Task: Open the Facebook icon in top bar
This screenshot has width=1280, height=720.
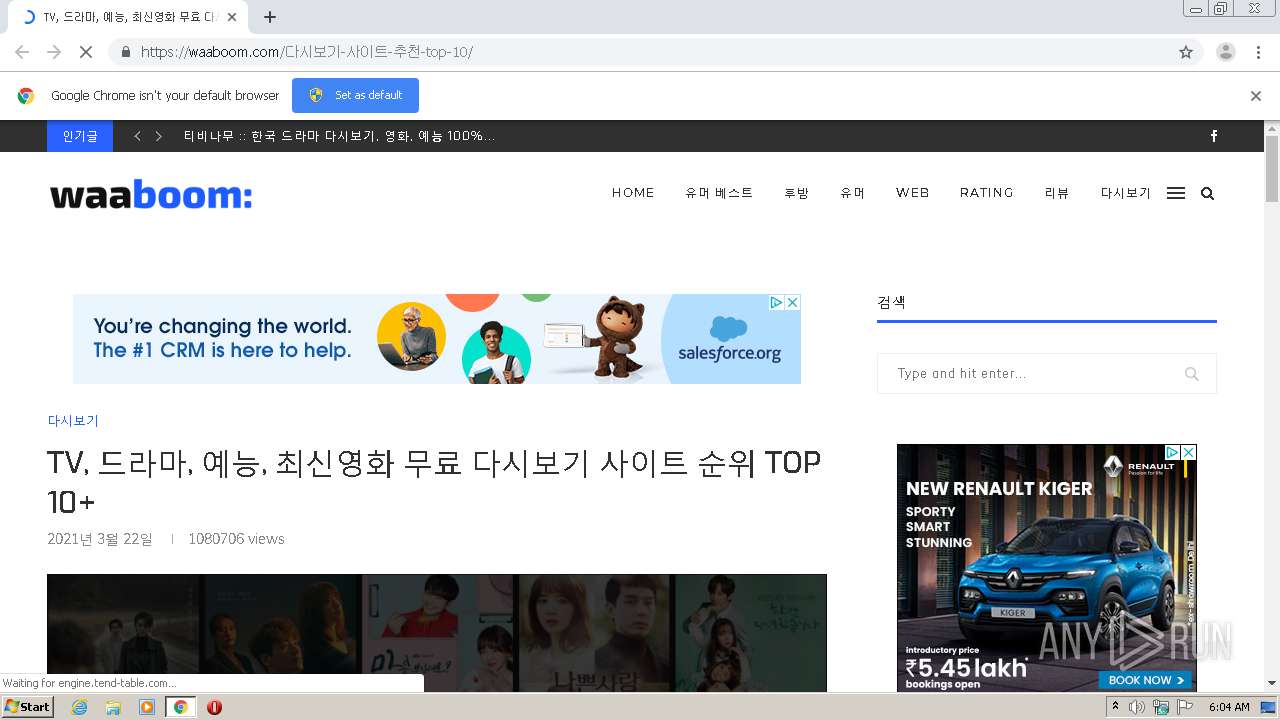Action: pyautogui.click(x=1214, y=136)
